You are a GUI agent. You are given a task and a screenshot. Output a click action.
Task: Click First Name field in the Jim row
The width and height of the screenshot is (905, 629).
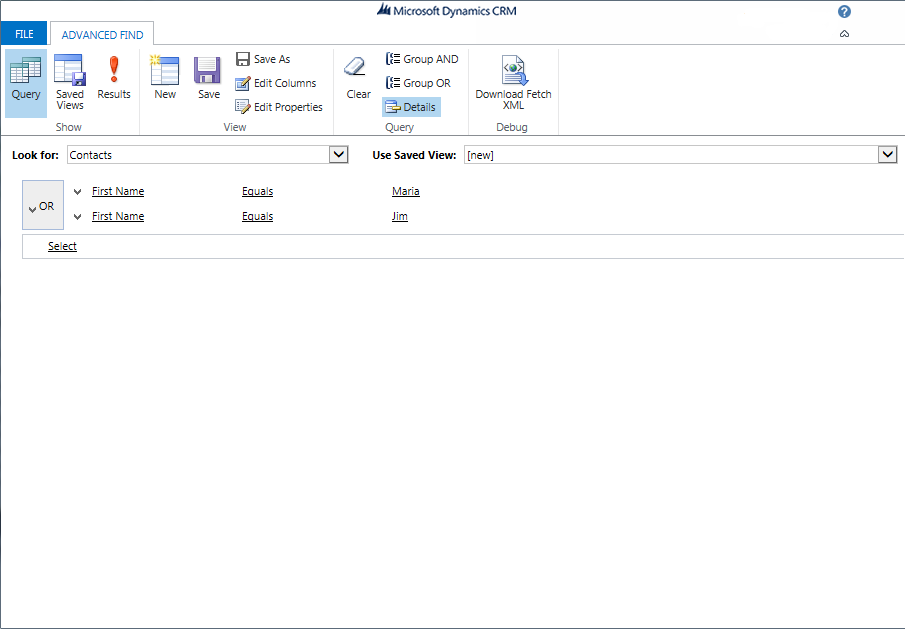(118, 216)
